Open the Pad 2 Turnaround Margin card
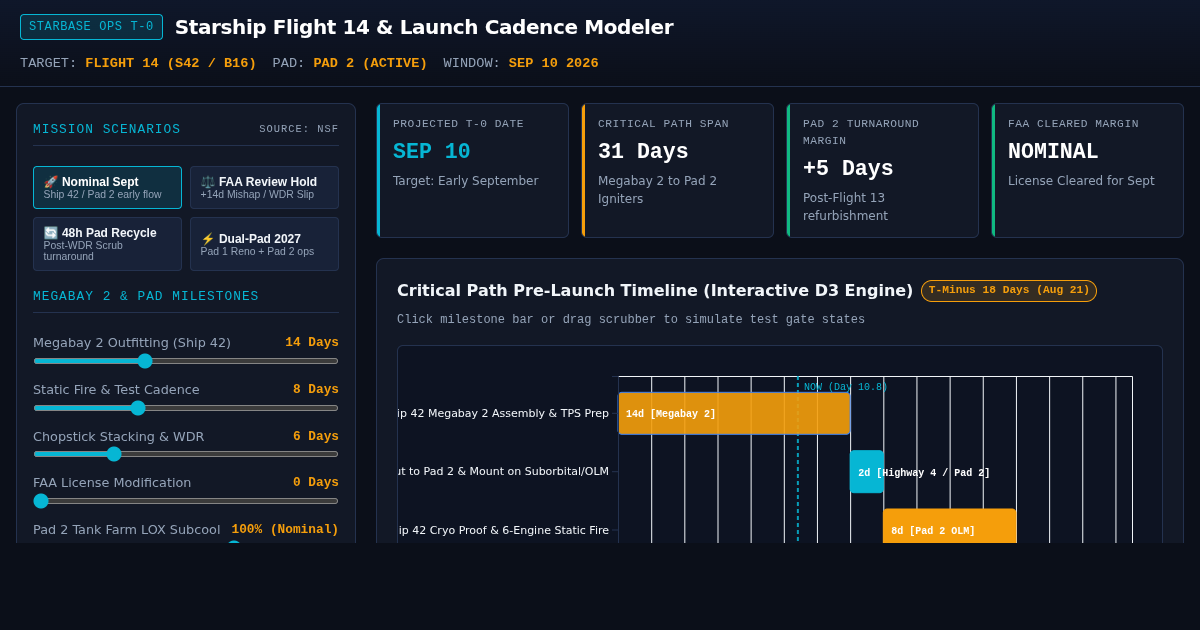The image size is (1200, 630). (x=883, y=170)
